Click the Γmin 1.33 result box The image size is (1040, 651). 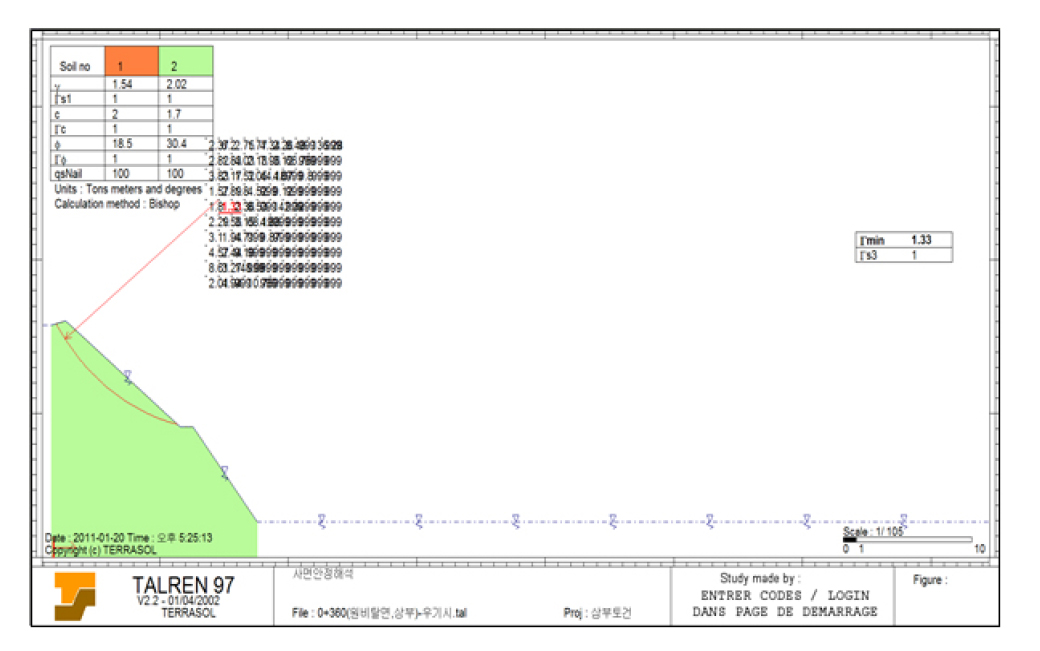(904, 240)
